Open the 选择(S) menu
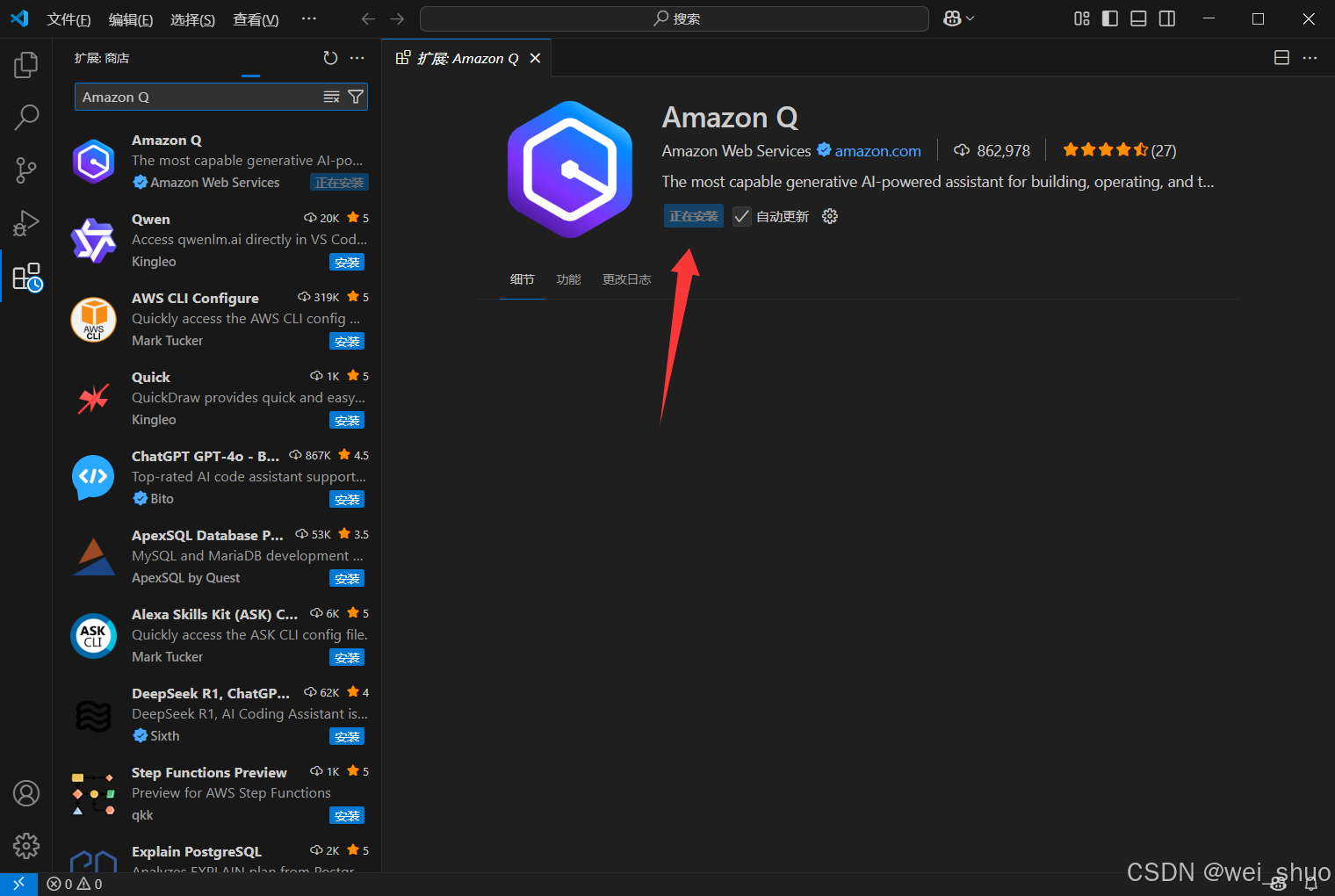This screenshot has height=896, width=1335. (192, 19)
